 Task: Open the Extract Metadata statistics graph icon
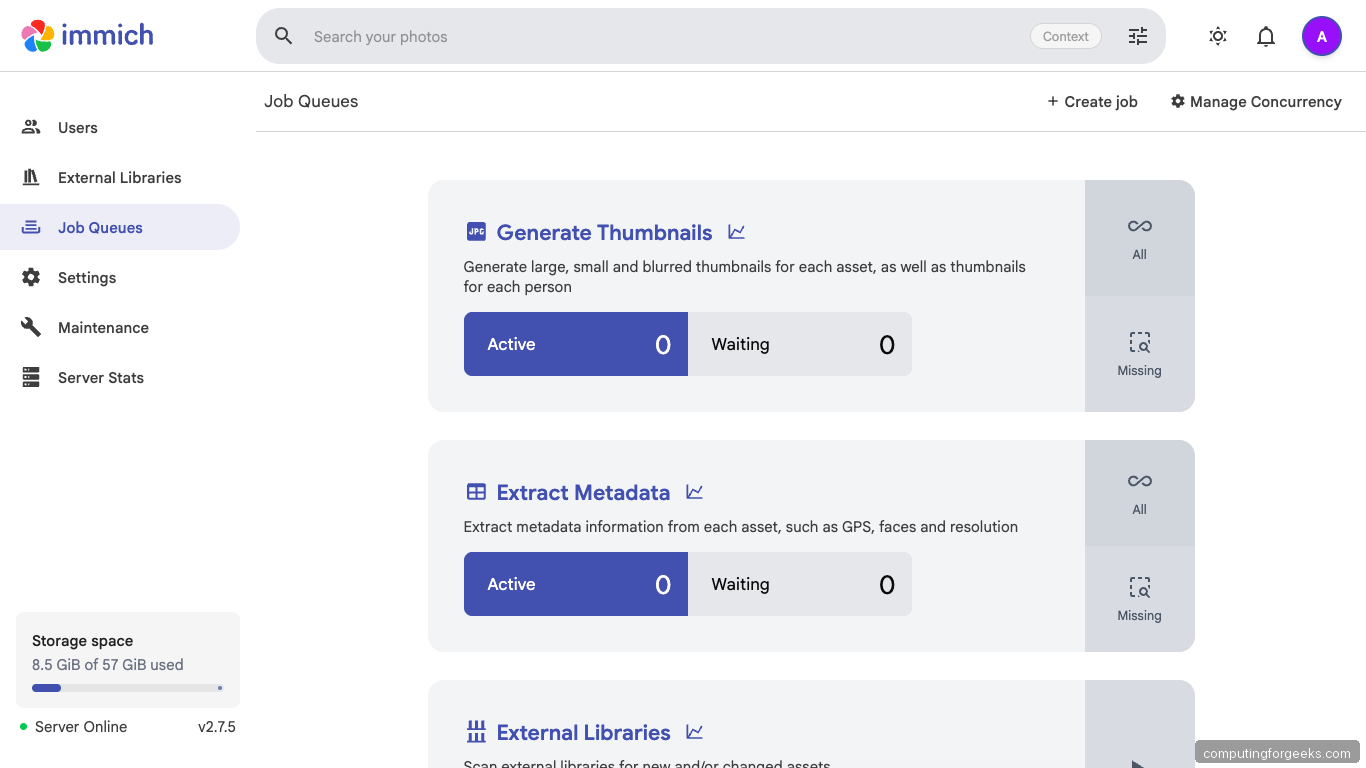click(694, 492)
